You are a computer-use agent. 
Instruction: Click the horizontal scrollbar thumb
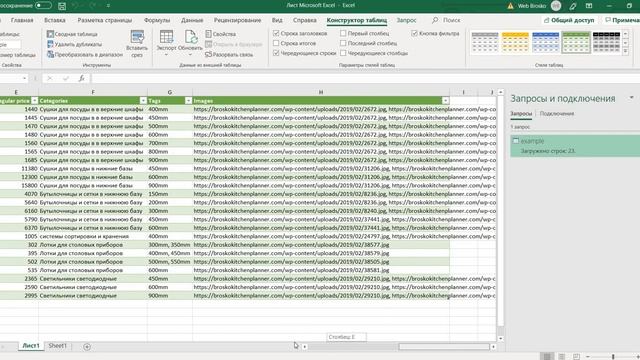pyautogui.click(x=444, y=347)
